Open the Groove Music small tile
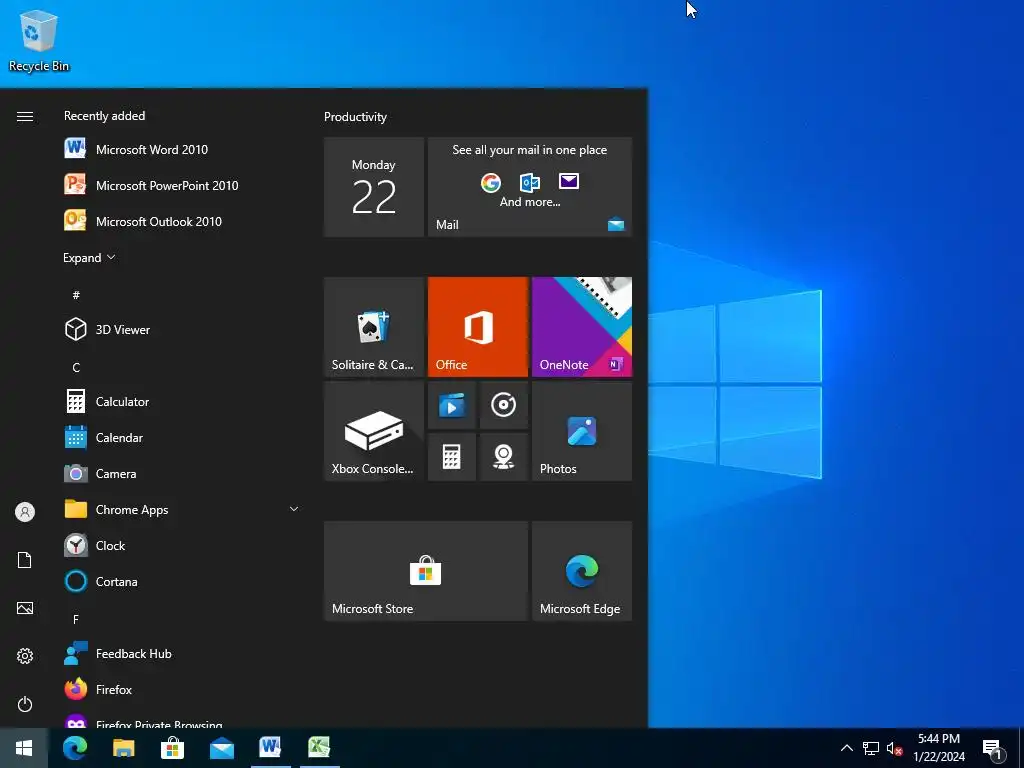Viewport: 1024px width, 768px height. coord(504,405)
